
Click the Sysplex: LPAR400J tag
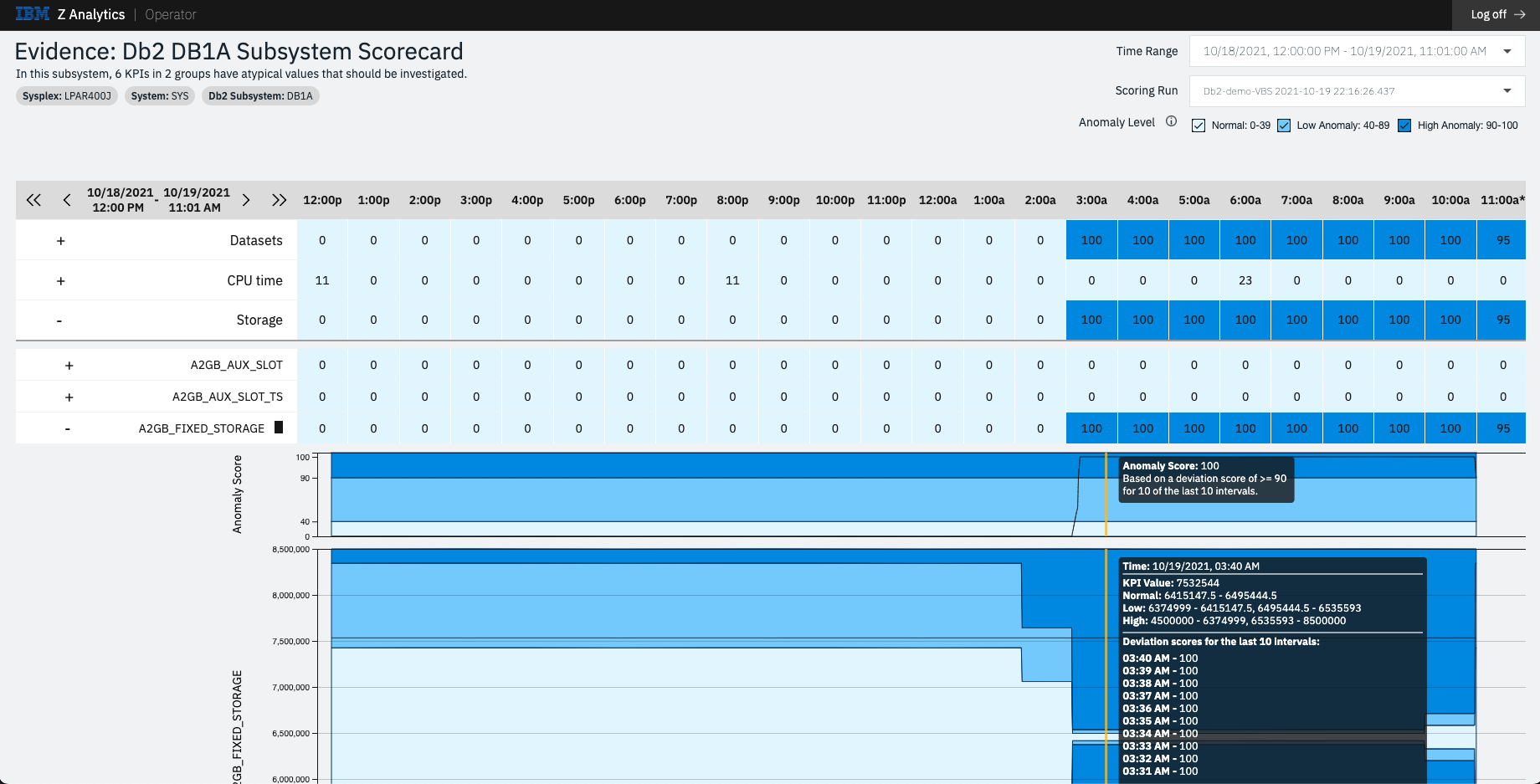[x=67, y=96]
